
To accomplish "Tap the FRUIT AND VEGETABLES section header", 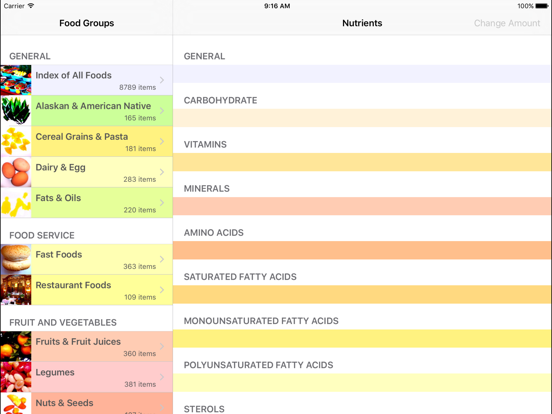I will pos(63,322).
